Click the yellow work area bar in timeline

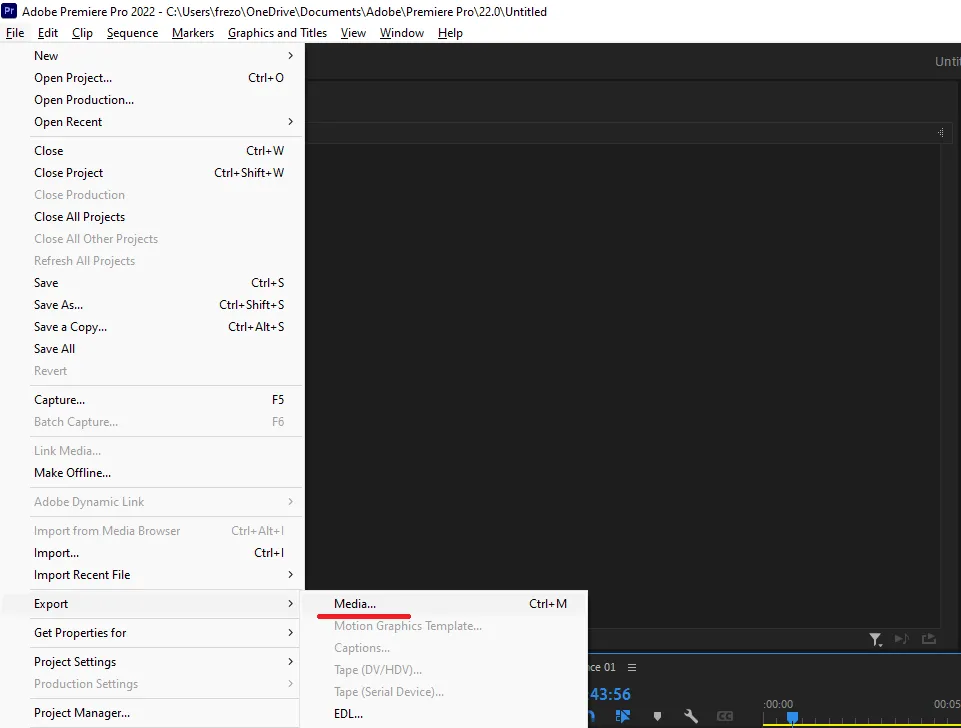[861, 726]
